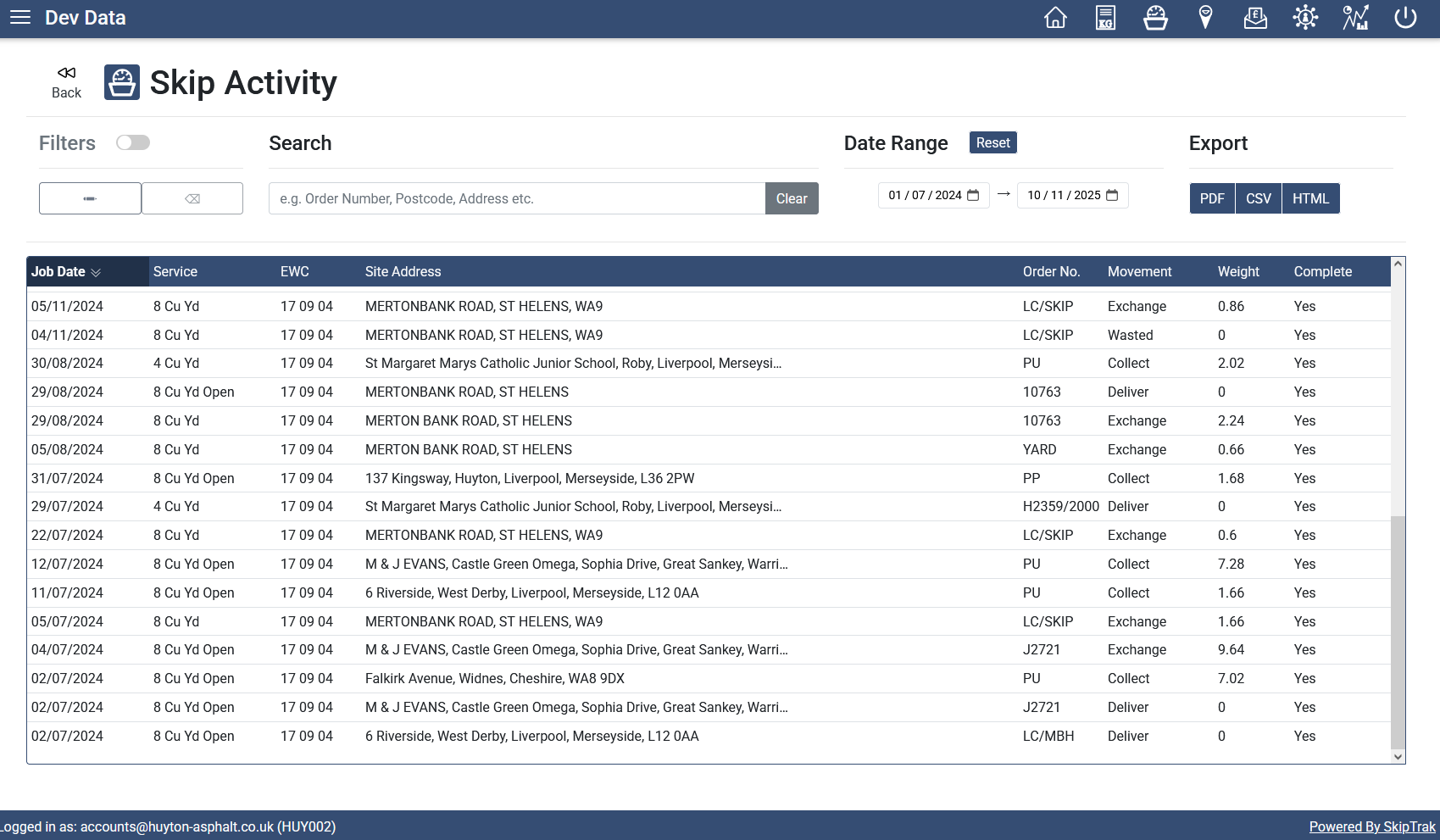Click the power logout icon
The width and height of the screenshot is (1440, 840).
[1405, 18]
